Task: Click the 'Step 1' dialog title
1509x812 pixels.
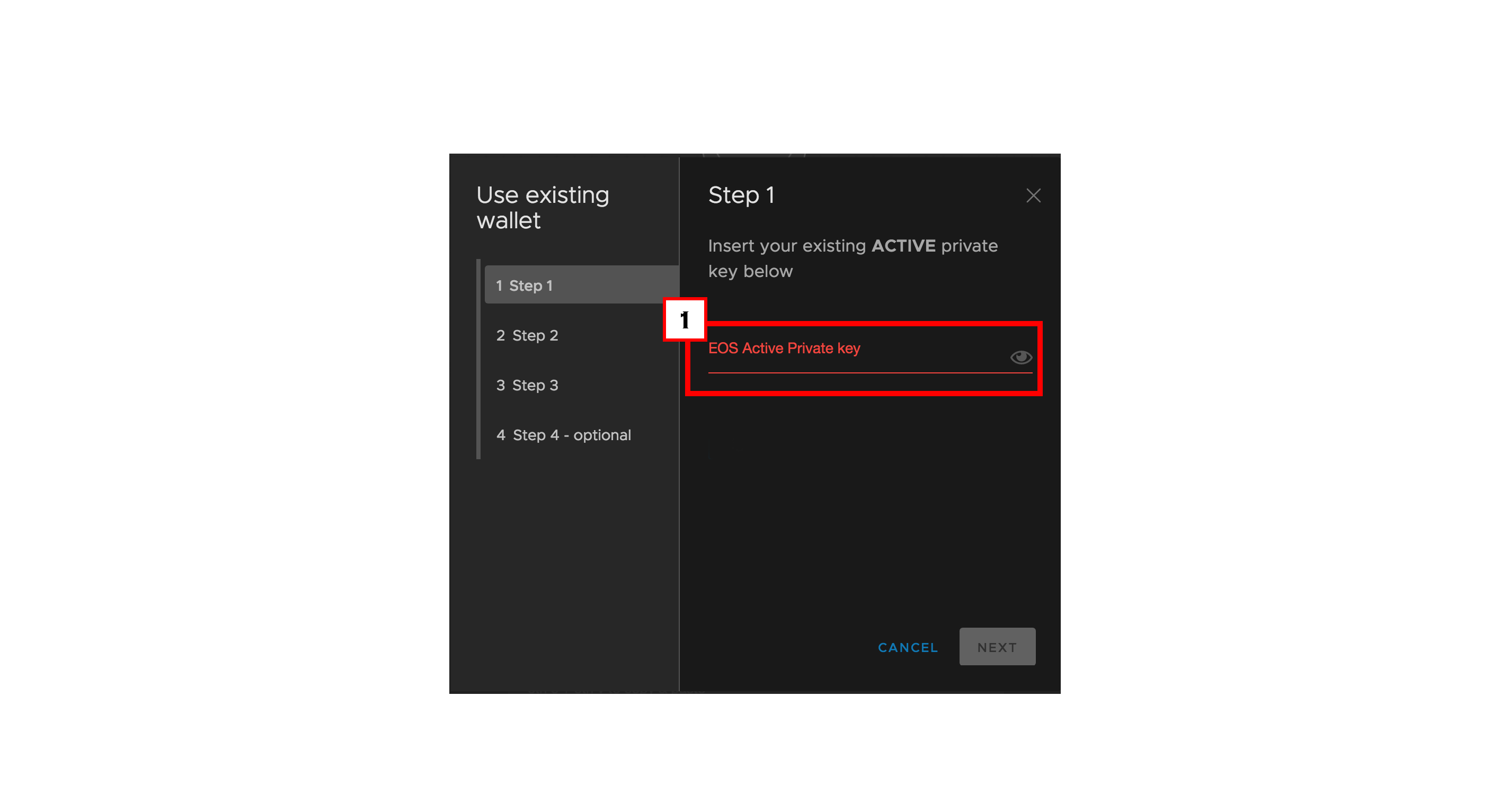Action: [741, 195]
